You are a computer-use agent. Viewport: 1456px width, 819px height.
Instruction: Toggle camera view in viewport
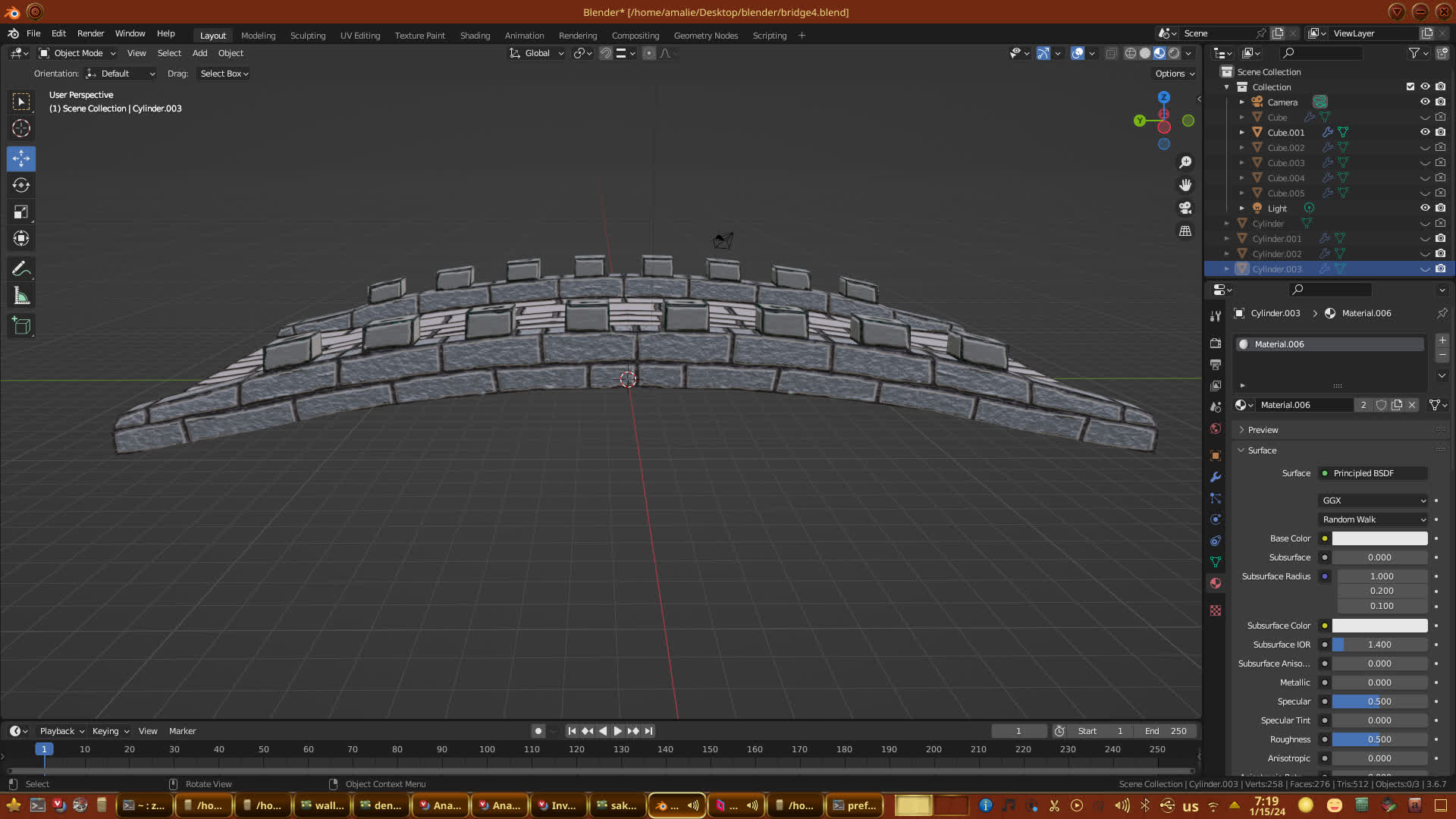tap(1185, 208)
